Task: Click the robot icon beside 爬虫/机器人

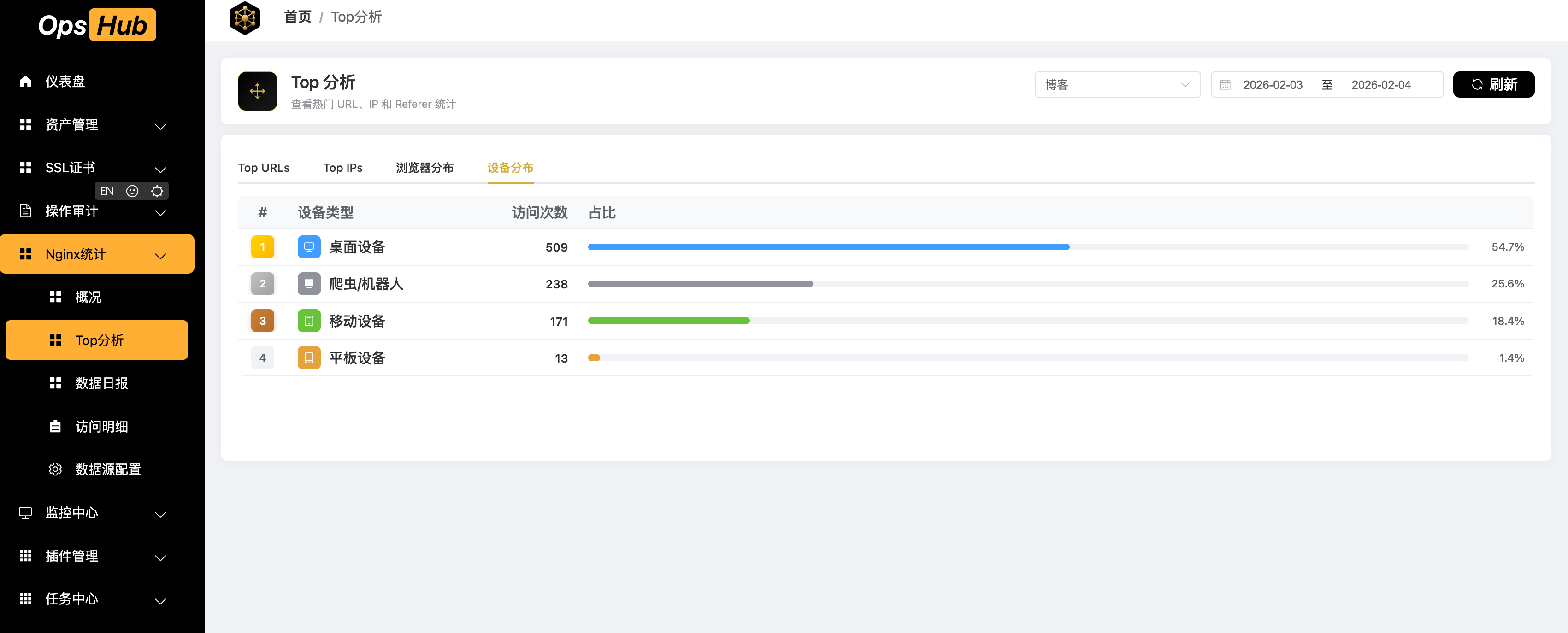Action: coord(309,284)
